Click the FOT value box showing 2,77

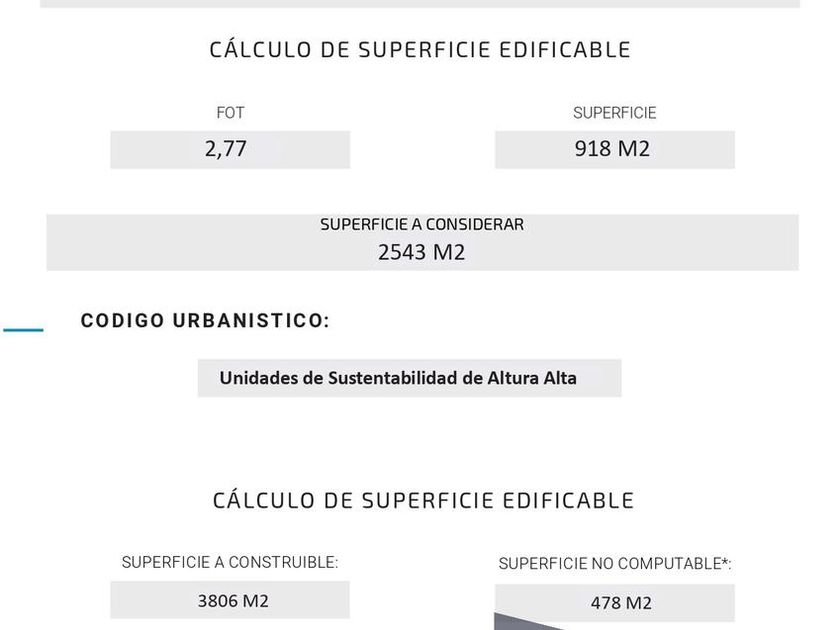(230, 150)
